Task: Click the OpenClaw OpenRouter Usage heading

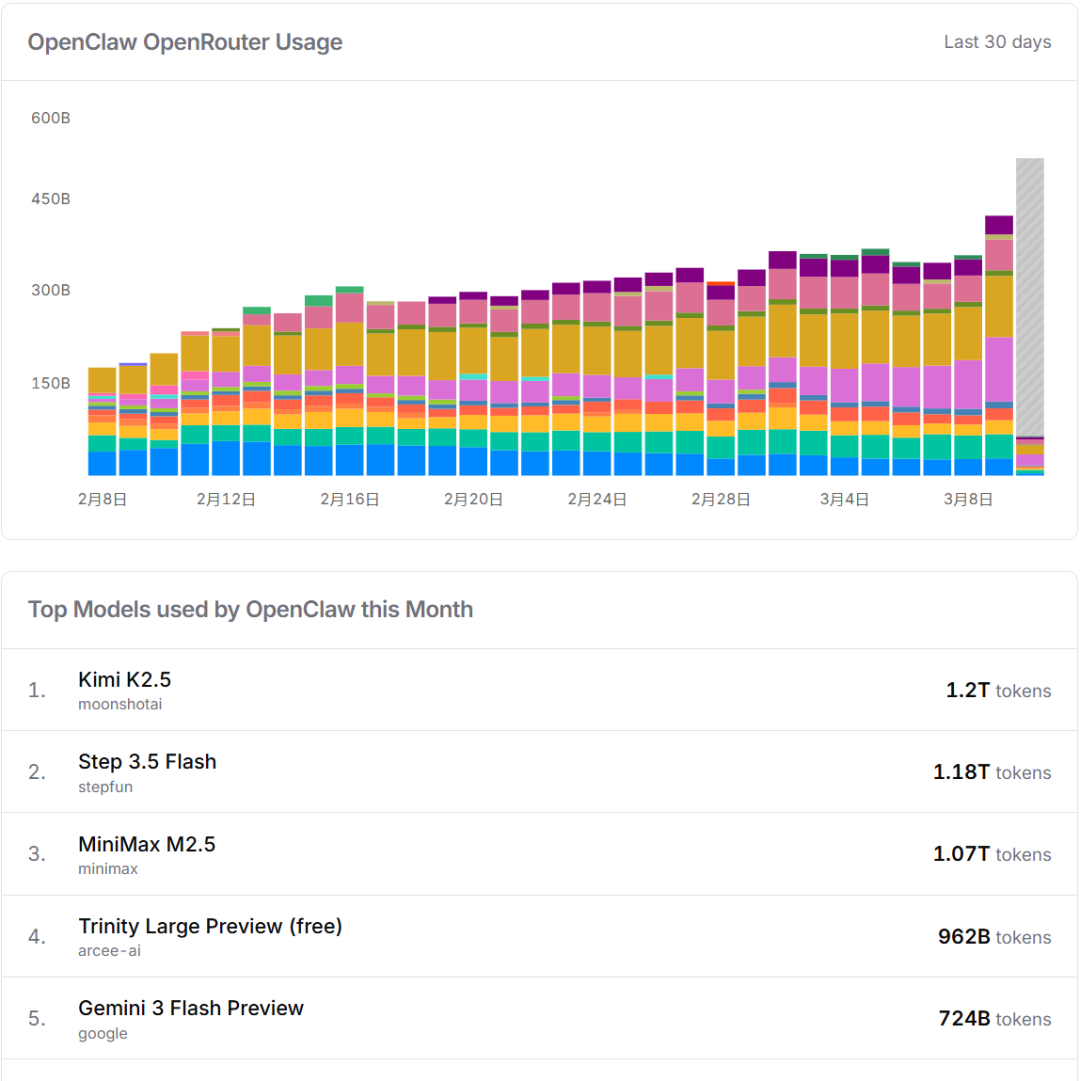Action: coord(185,42)
